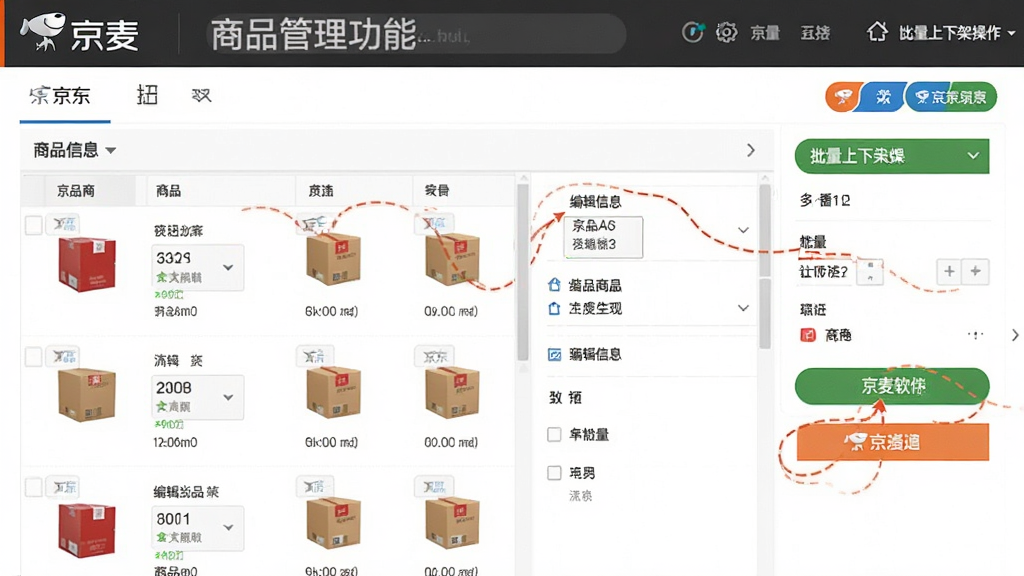Click the first plus button
This screenshot has width=1024, height=576.
point(949,272)
